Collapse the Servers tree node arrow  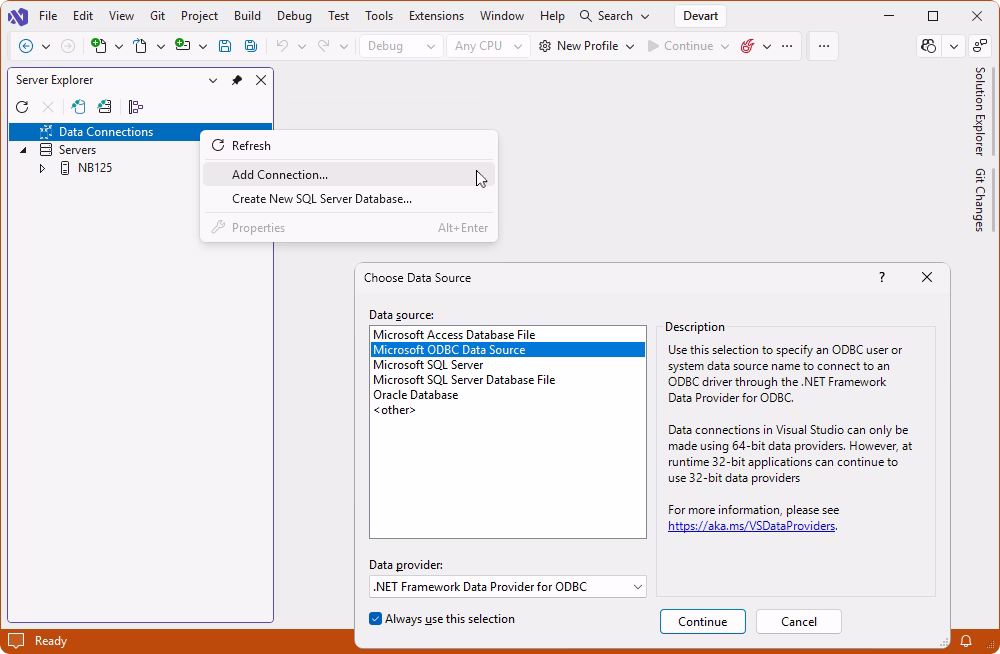pyautogui.click(x=24, y=150)
